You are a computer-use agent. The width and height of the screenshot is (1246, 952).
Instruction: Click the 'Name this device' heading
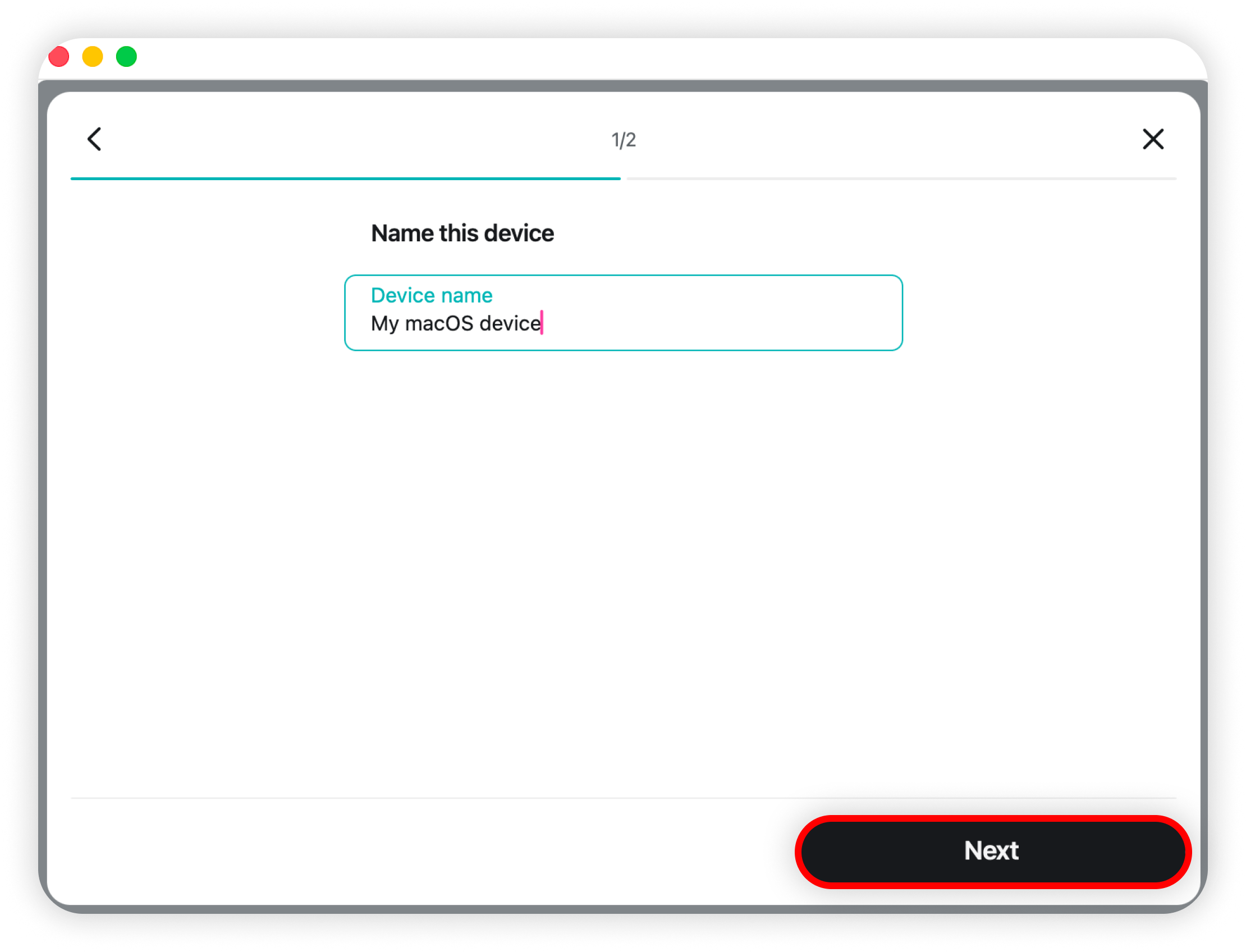(462, 234)
